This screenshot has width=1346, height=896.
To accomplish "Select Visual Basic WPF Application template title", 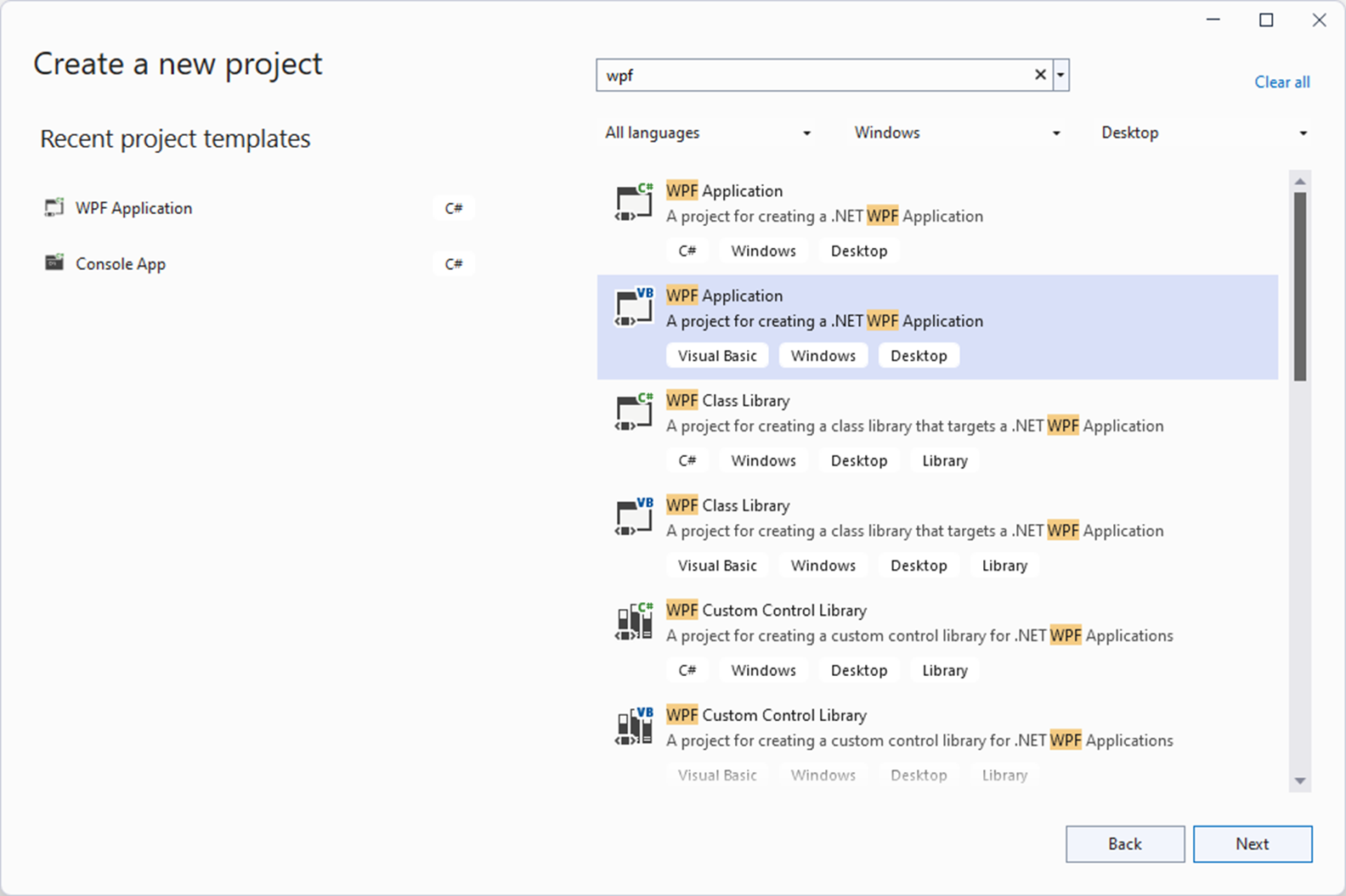I will pyautogui.click(x=725, y=296).
